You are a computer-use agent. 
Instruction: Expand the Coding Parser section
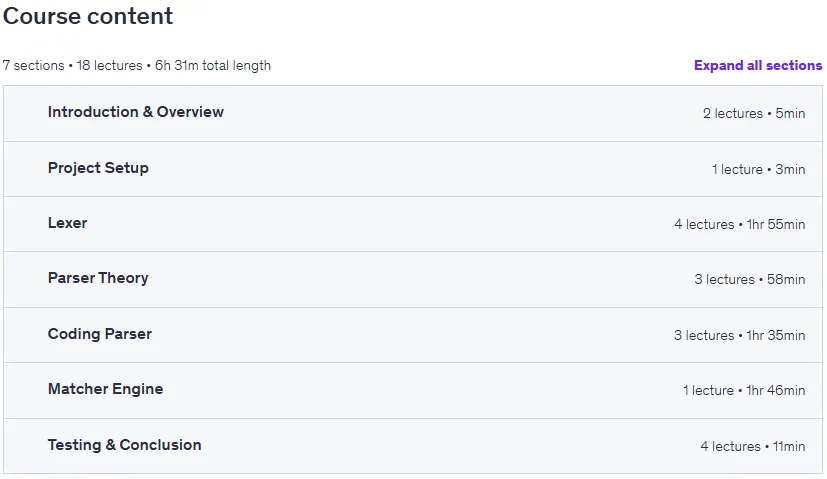click(412, 335)
